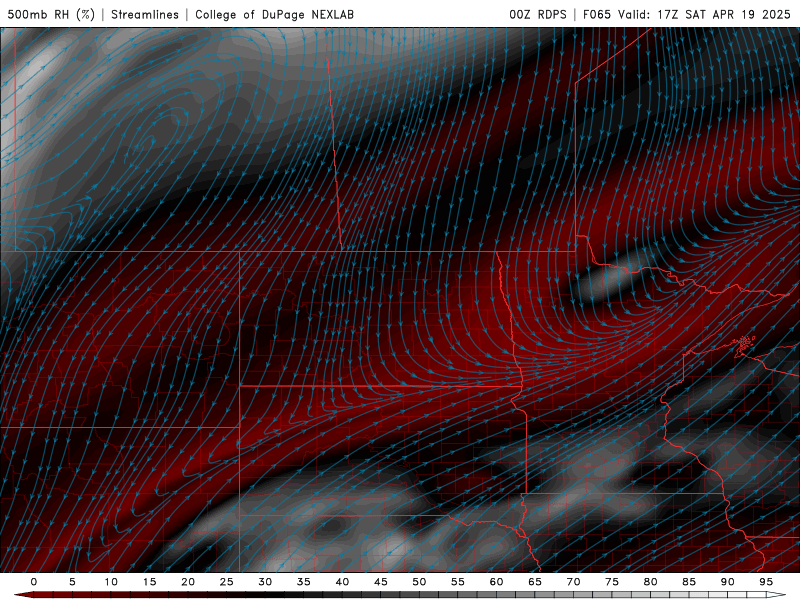Image resolution: width=800 pixels, height=600 pixels.
Task: Click the colorbar label "5"
Action: (x=72, y=582)
